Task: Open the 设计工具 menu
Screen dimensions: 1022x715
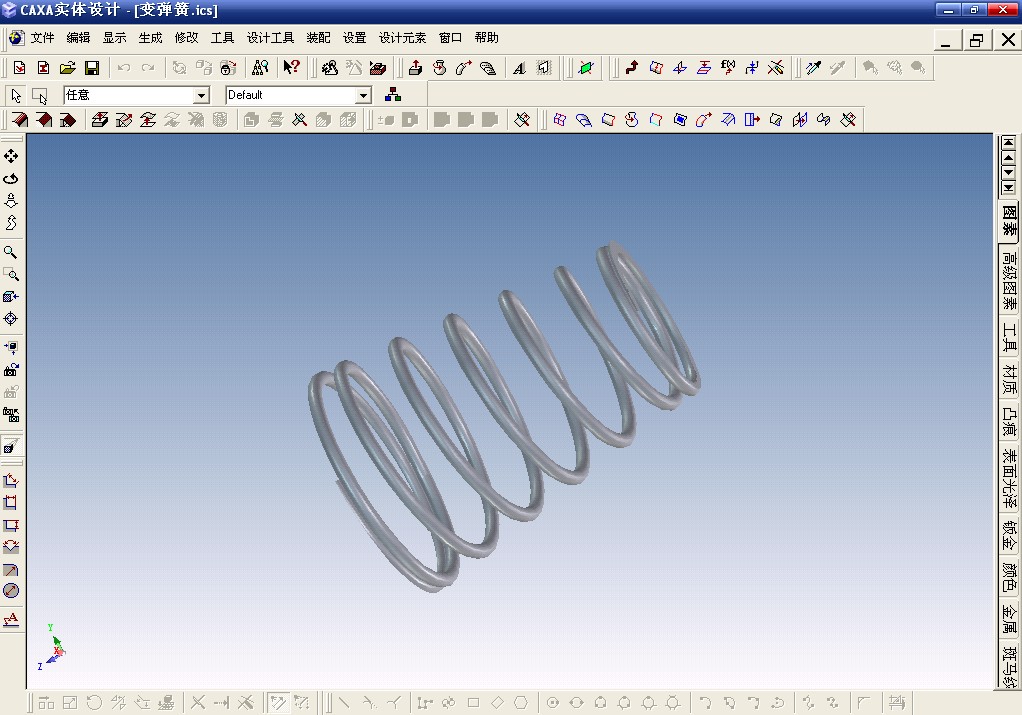Action: pyautogui.click(x=270, y=38)
